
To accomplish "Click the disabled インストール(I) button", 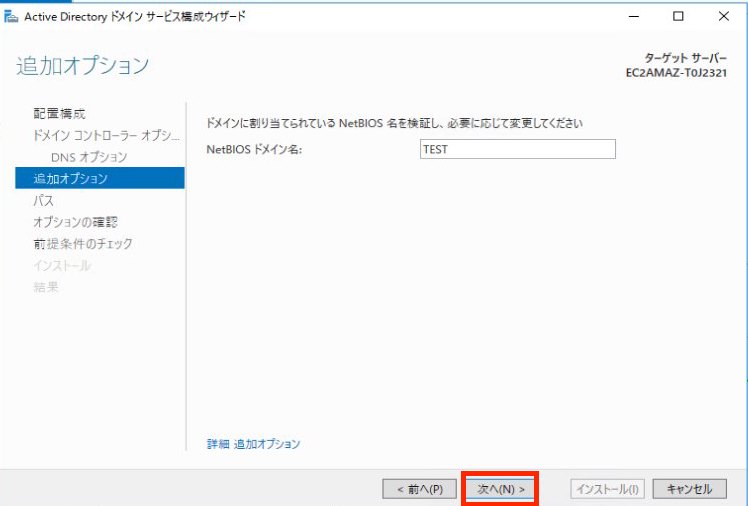I will pyautogui.click(x=607, y=489).
